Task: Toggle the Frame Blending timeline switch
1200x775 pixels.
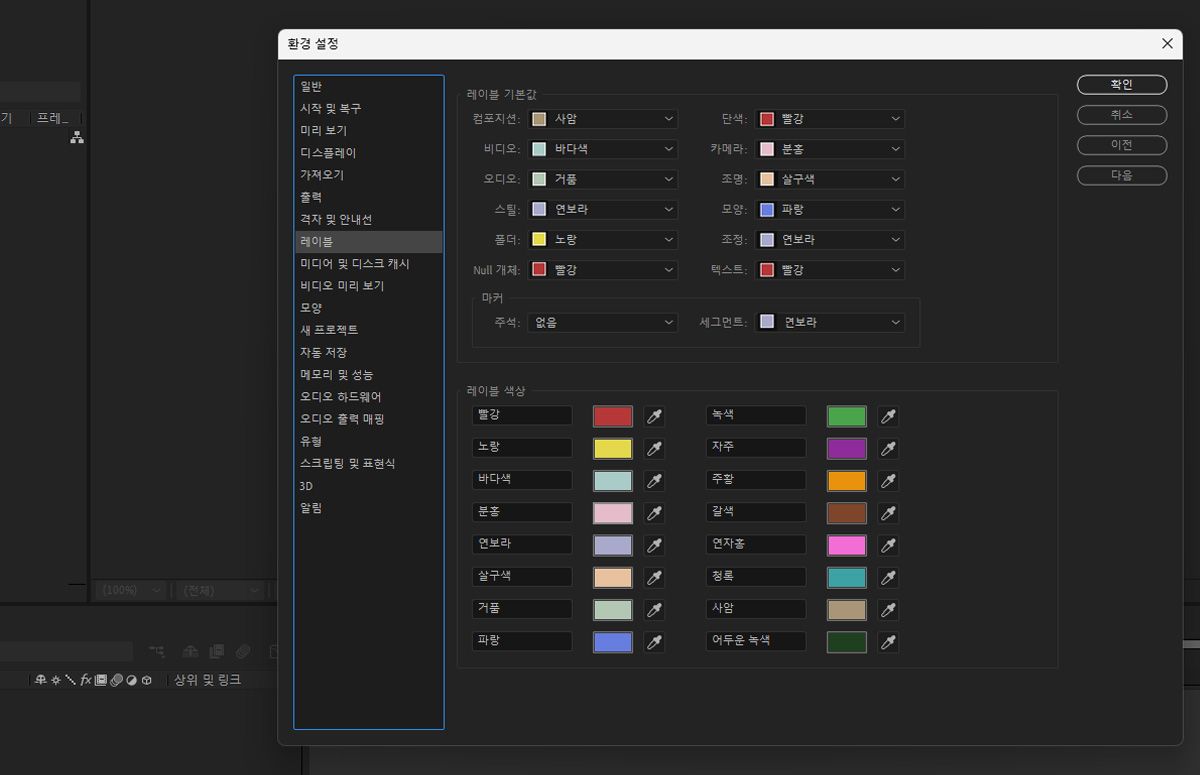Action: [x=100, y=680]
